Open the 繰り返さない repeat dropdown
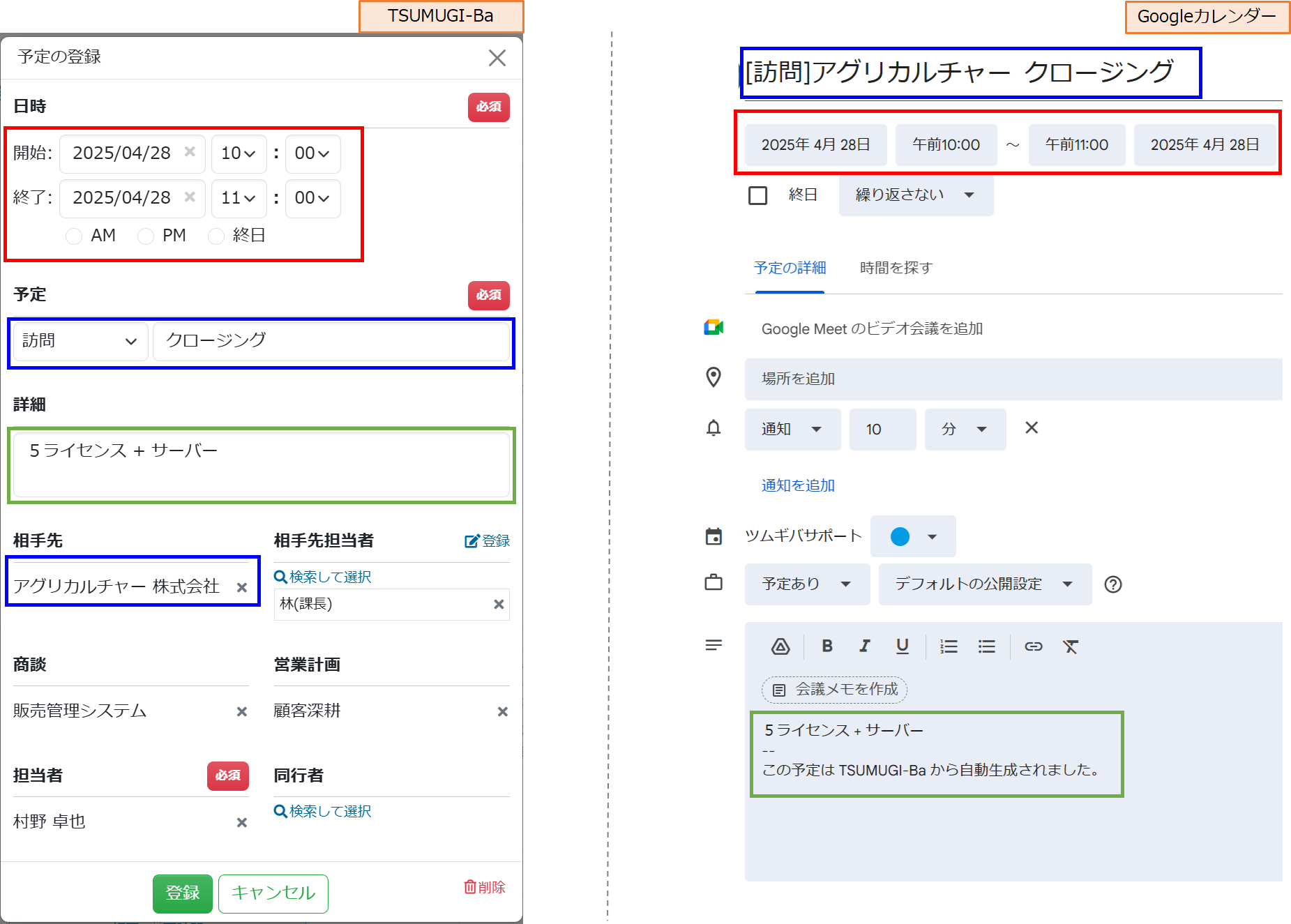The height and width of the screenshot is (924, 1291). (916, 195)
